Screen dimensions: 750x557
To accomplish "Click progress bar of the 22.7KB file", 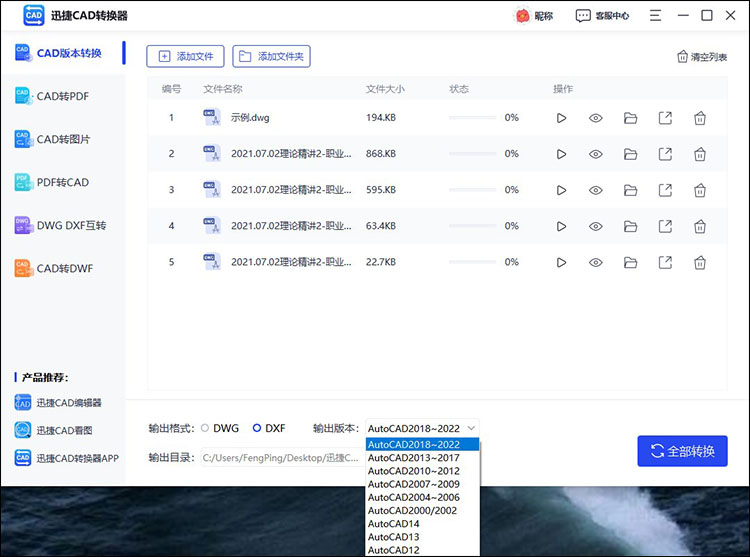I will pos(472,262).
